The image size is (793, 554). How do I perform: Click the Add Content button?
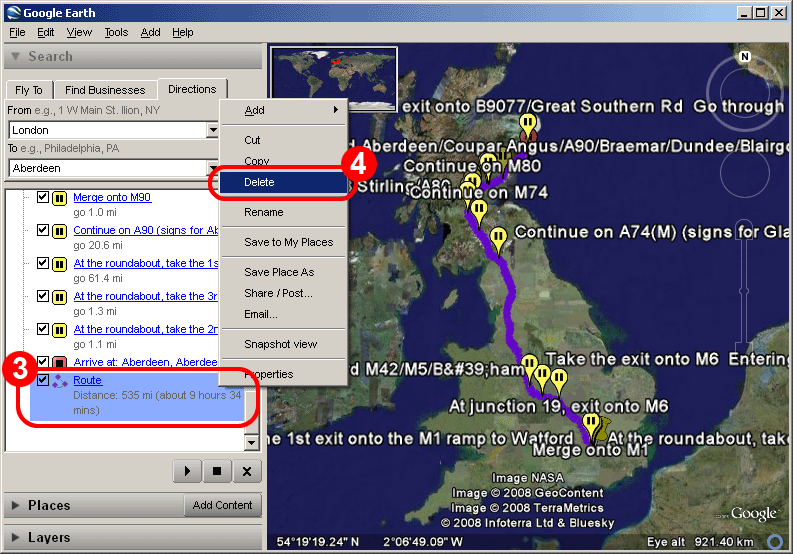point(223,505)
